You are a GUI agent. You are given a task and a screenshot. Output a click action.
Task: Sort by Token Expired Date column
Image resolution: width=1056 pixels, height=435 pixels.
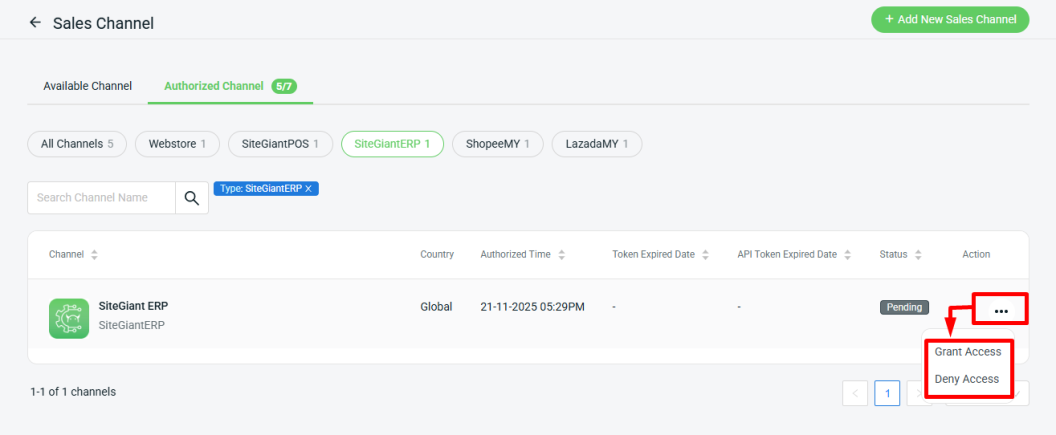[x=706, y=255]
